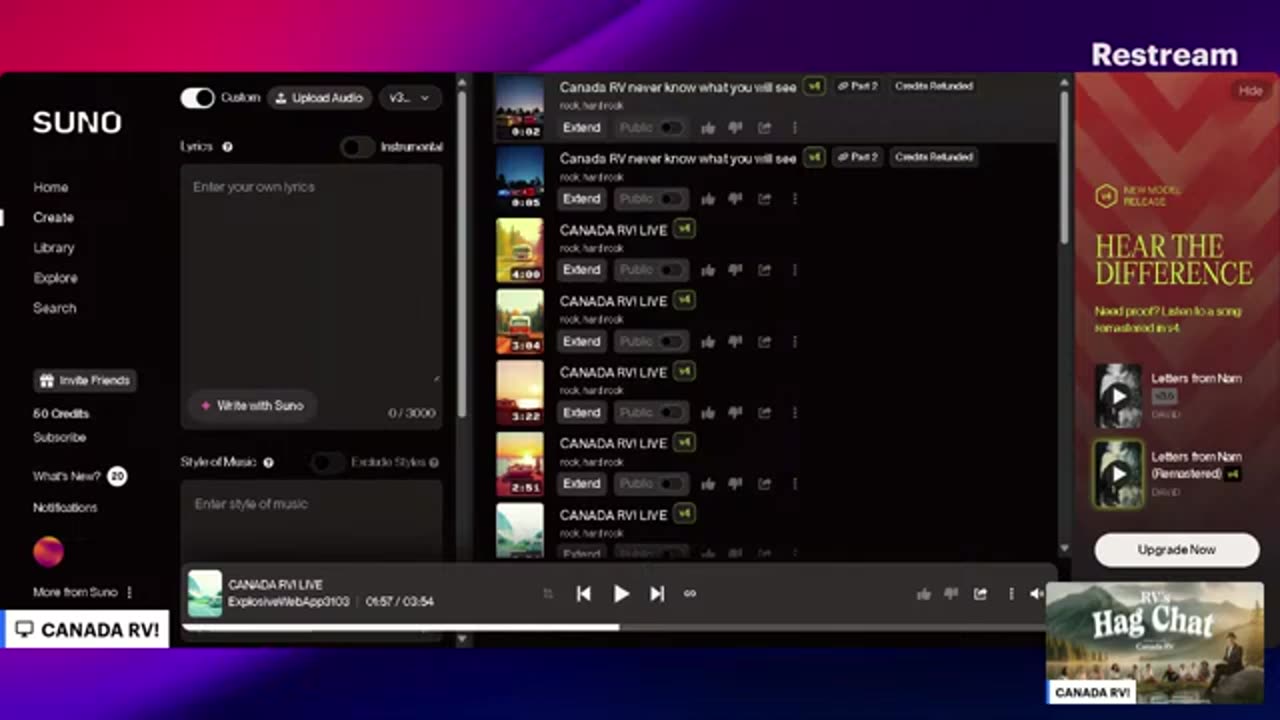1280x720 pixels.
Task: Toggle Public on the 2:51 track
Action: point(671,483)
